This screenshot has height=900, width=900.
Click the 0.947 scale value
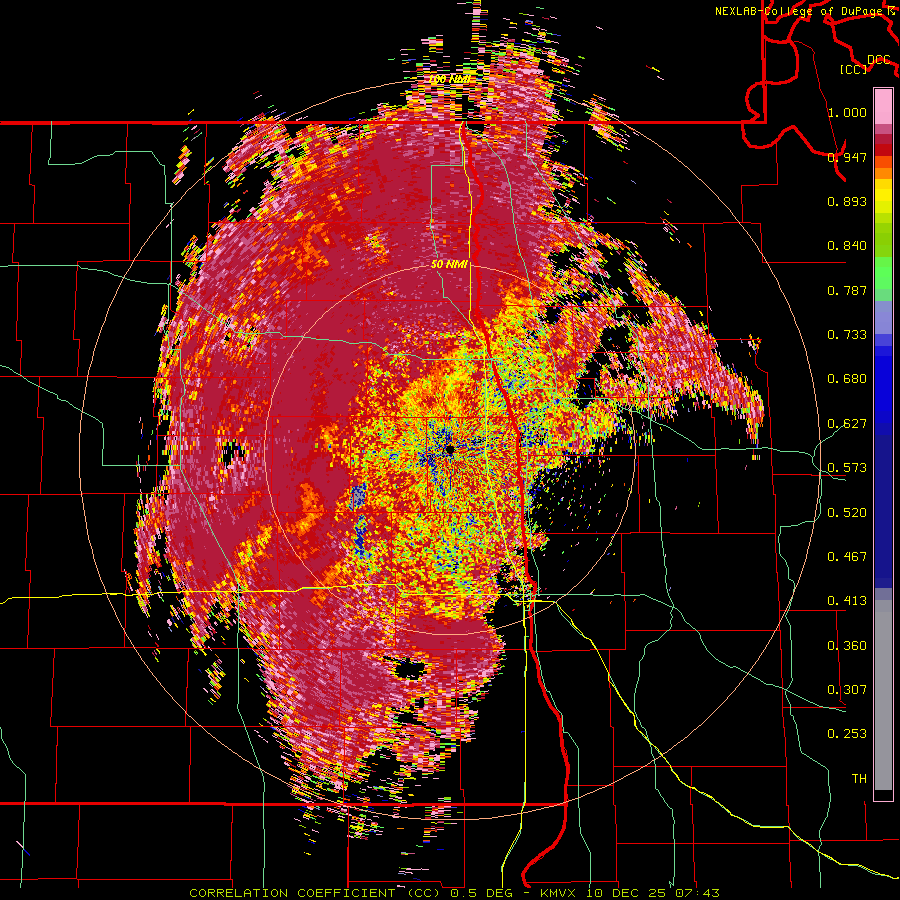[x=847, y=157]
